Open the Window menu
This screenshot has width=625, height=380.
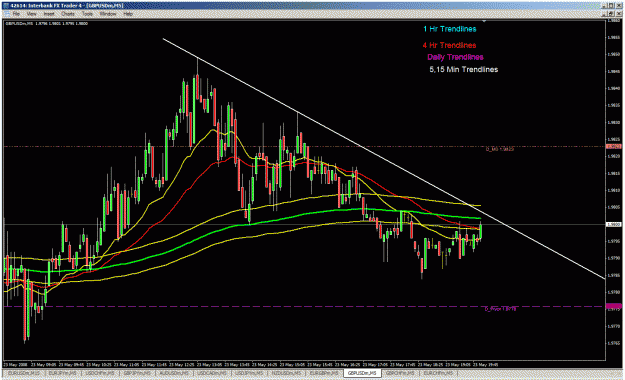108,14
